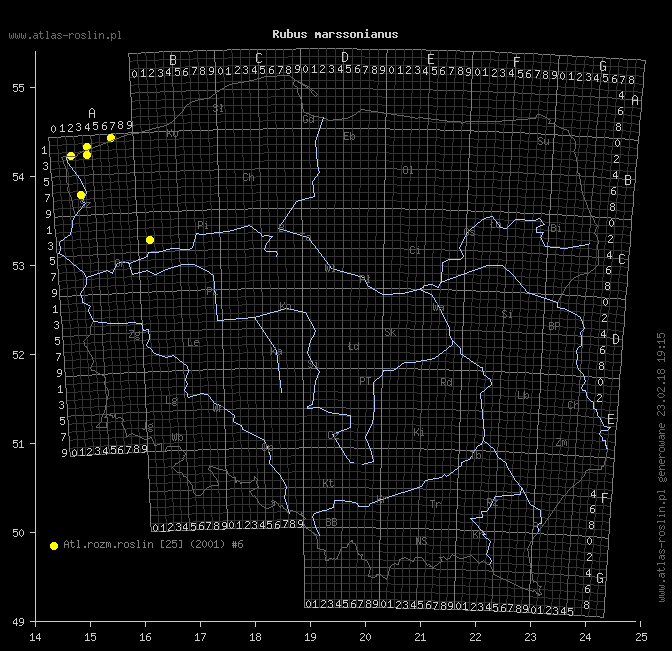This screenshot has width=672, height=651.
Task: Select grid row letter D on the right edge
Action: (616, 339)
